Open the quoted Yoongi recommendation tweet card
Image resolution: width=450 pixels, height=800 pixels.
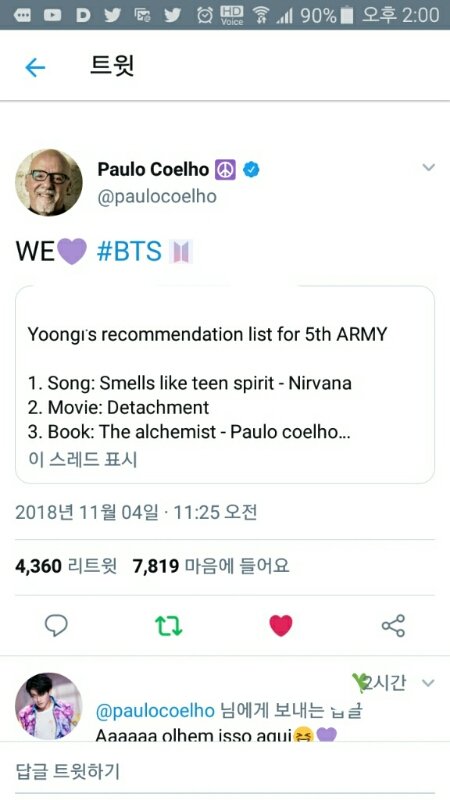225,384
